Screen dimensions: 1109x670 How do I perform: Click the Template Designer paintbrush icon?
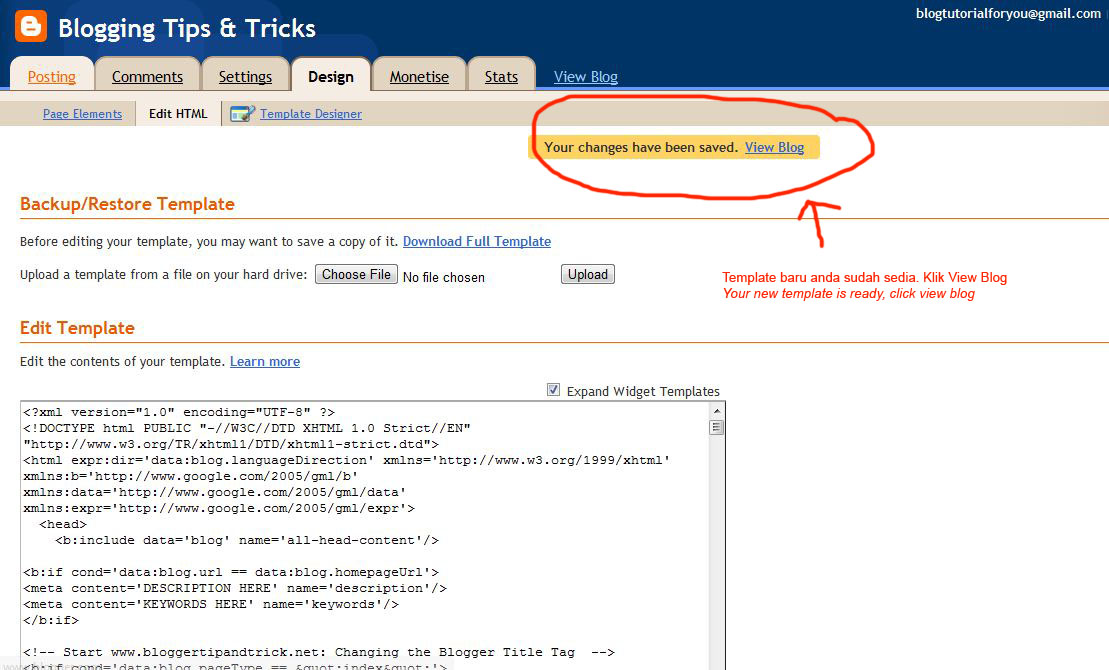click(x=242, y=113)
